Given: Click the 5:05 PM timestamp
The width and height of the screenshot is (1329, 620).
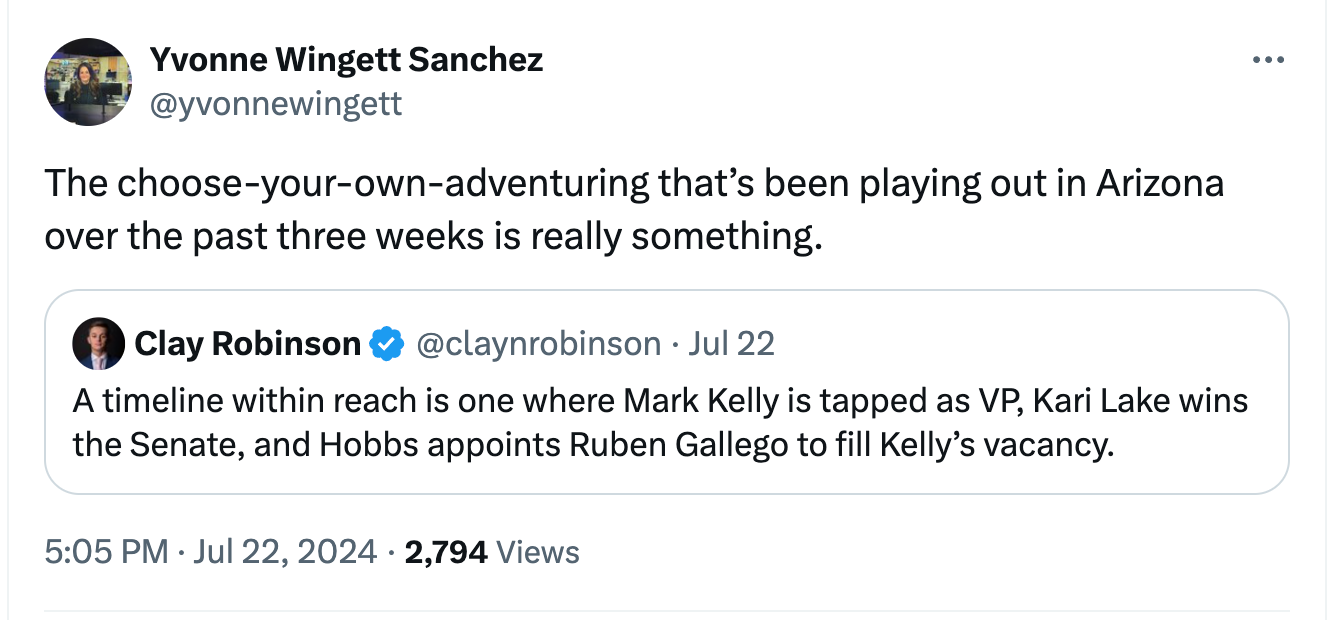Looking at the screenshot, I should tap(106, 551).
